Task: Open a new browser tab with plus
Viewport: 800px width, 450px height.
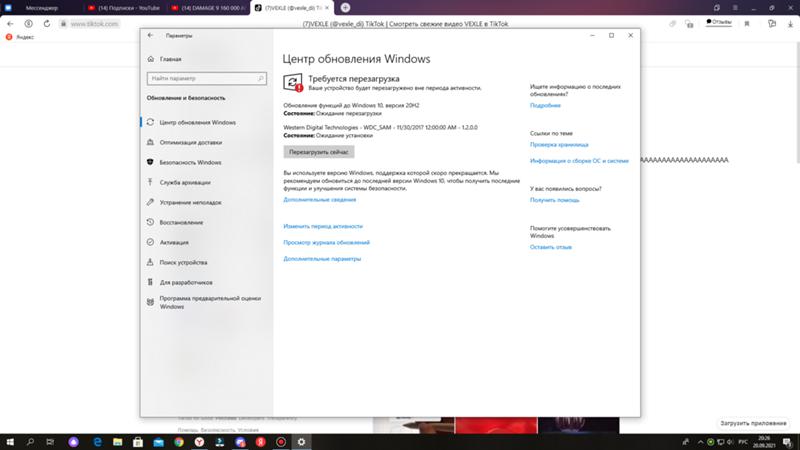Action: click(x=345, y=8)
